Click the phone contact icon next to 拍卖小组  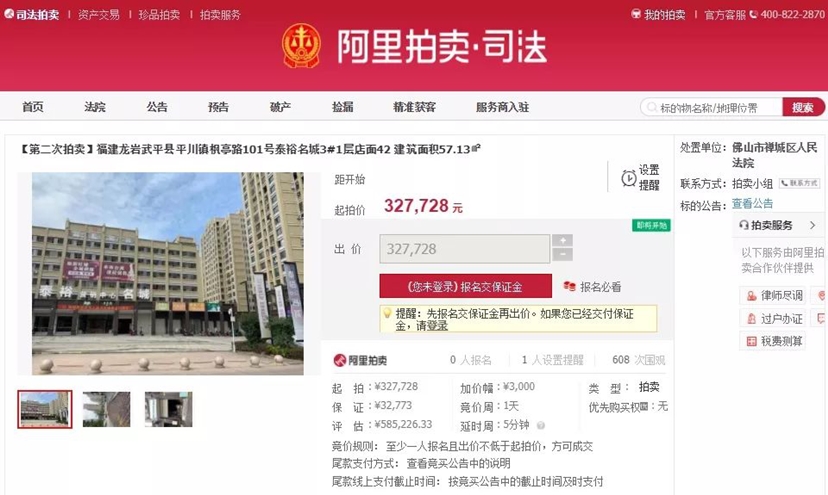click(x=799, y=183)
